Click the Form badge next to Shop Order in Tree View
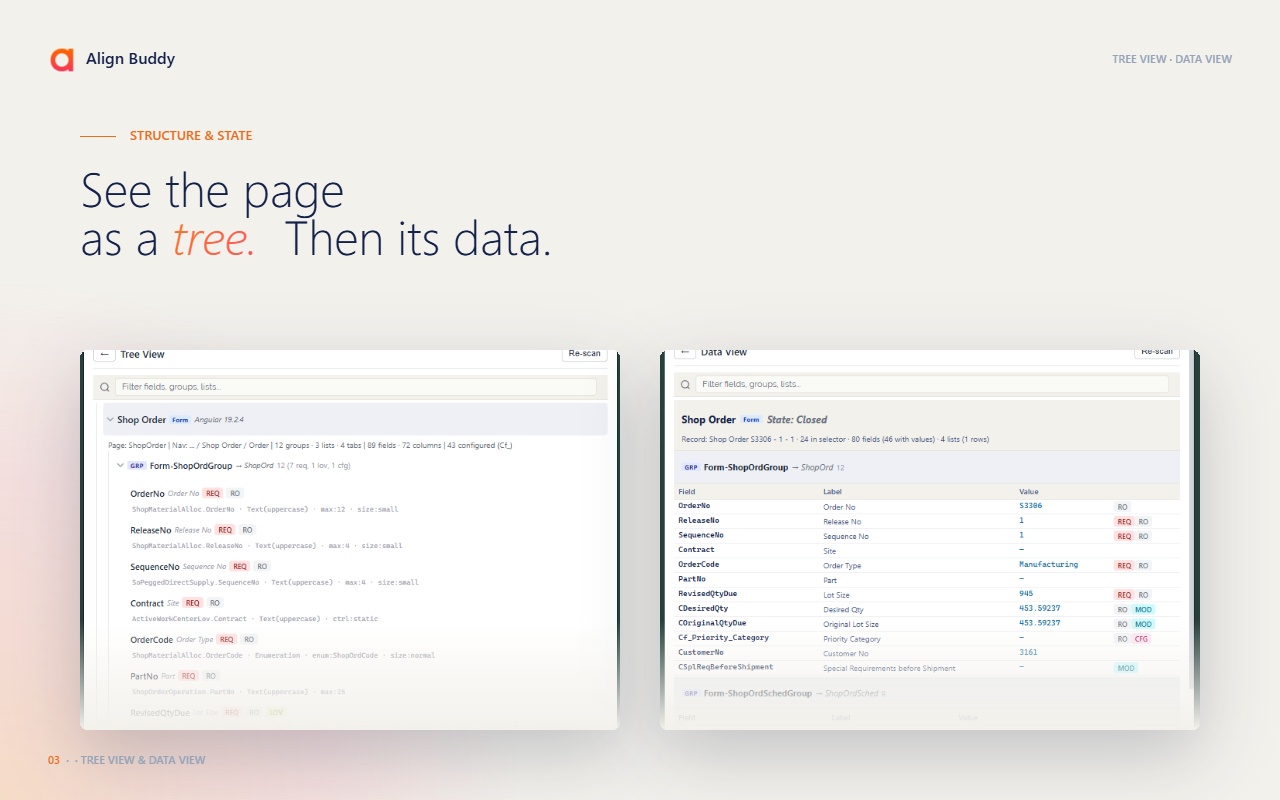This screenshot has height=800, width=1280. [180, 420]
